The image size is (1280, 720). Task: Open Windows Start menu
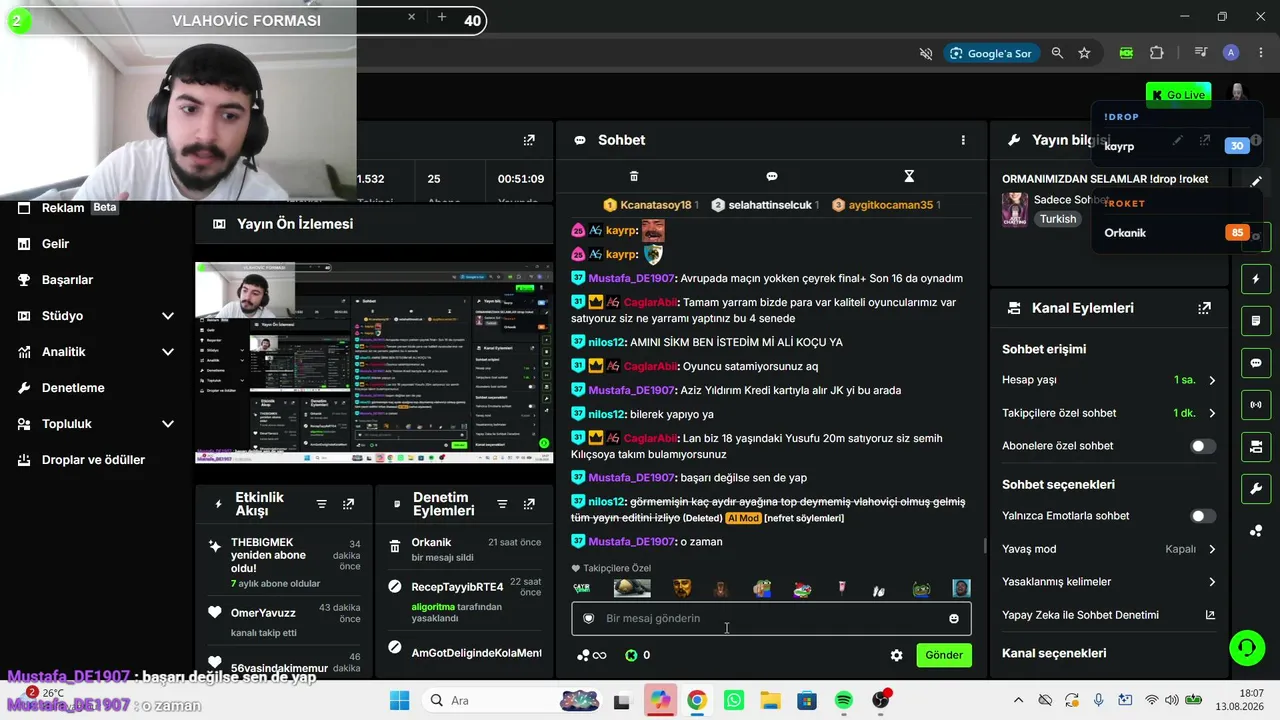pyautogui.click(x=399, y=700)
